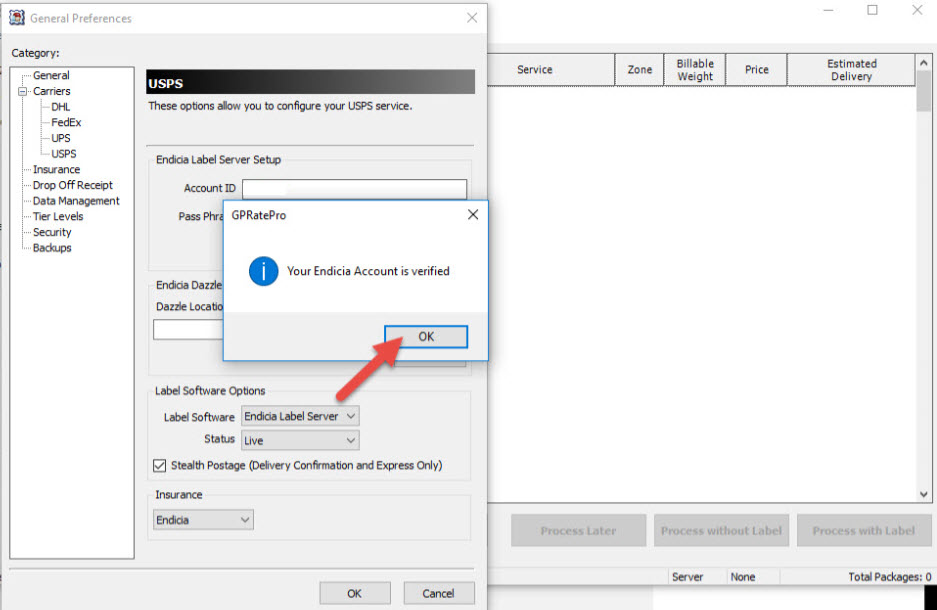Open UPS carrier settings

[60, 138]
